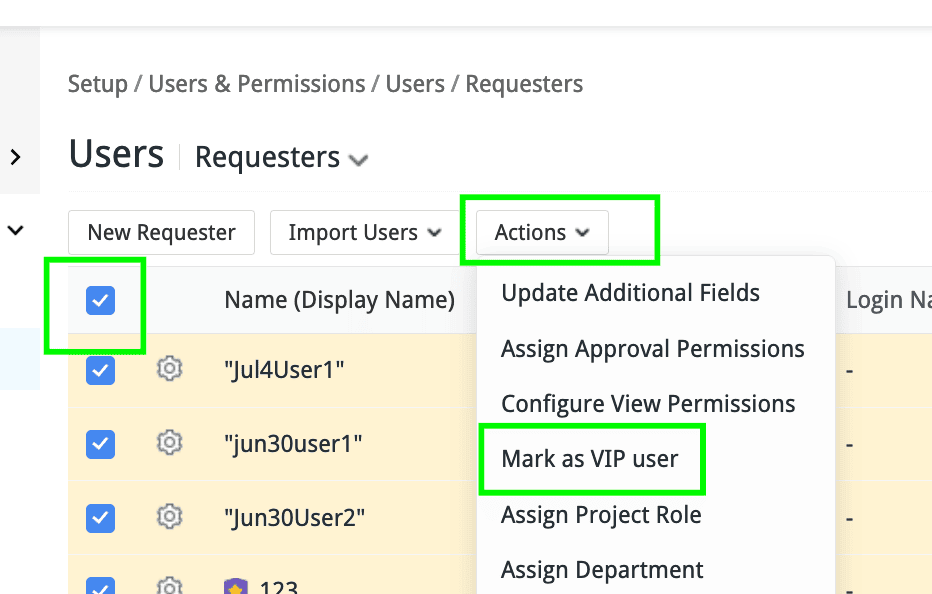The height and width of the screenshot is (594, 932).
Task: Click the New Requester button
Action: click(161, 232)
